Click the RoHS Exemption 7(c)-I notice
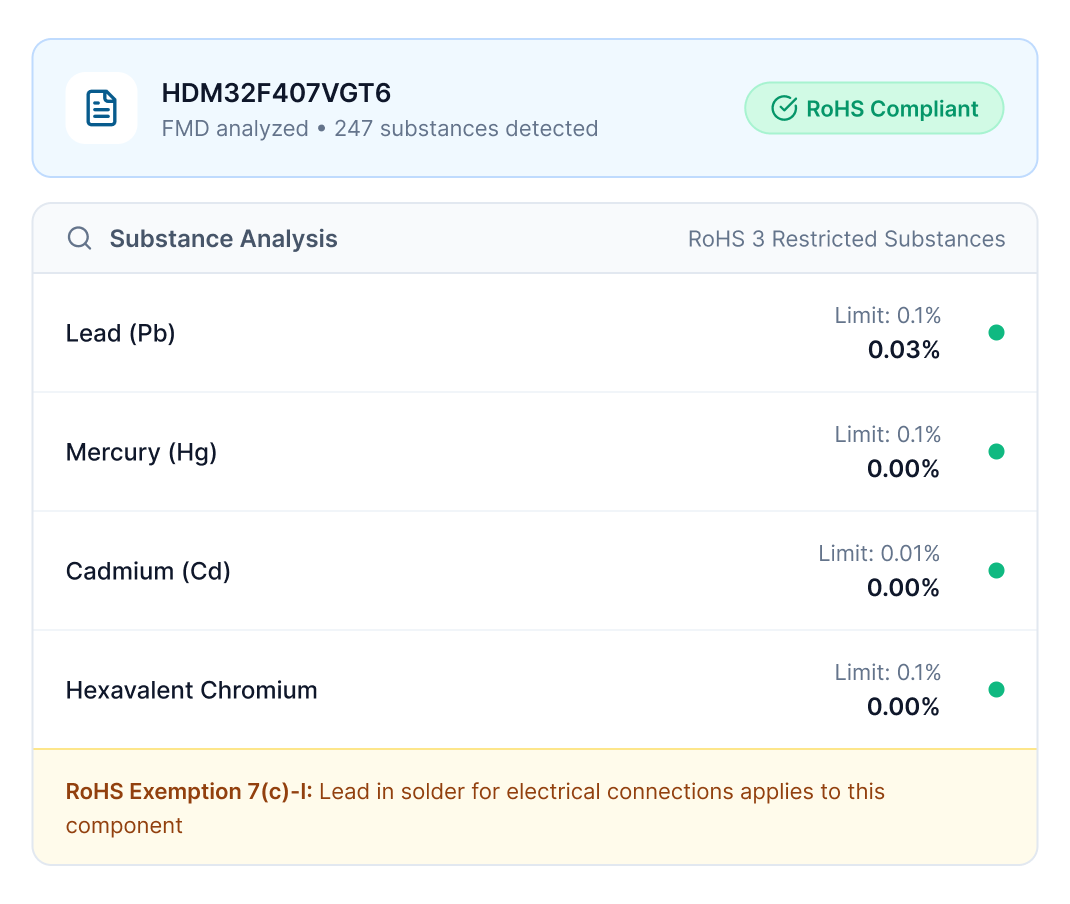The width and height of the screenshot is (1070, 904). (x=475, y=808)
